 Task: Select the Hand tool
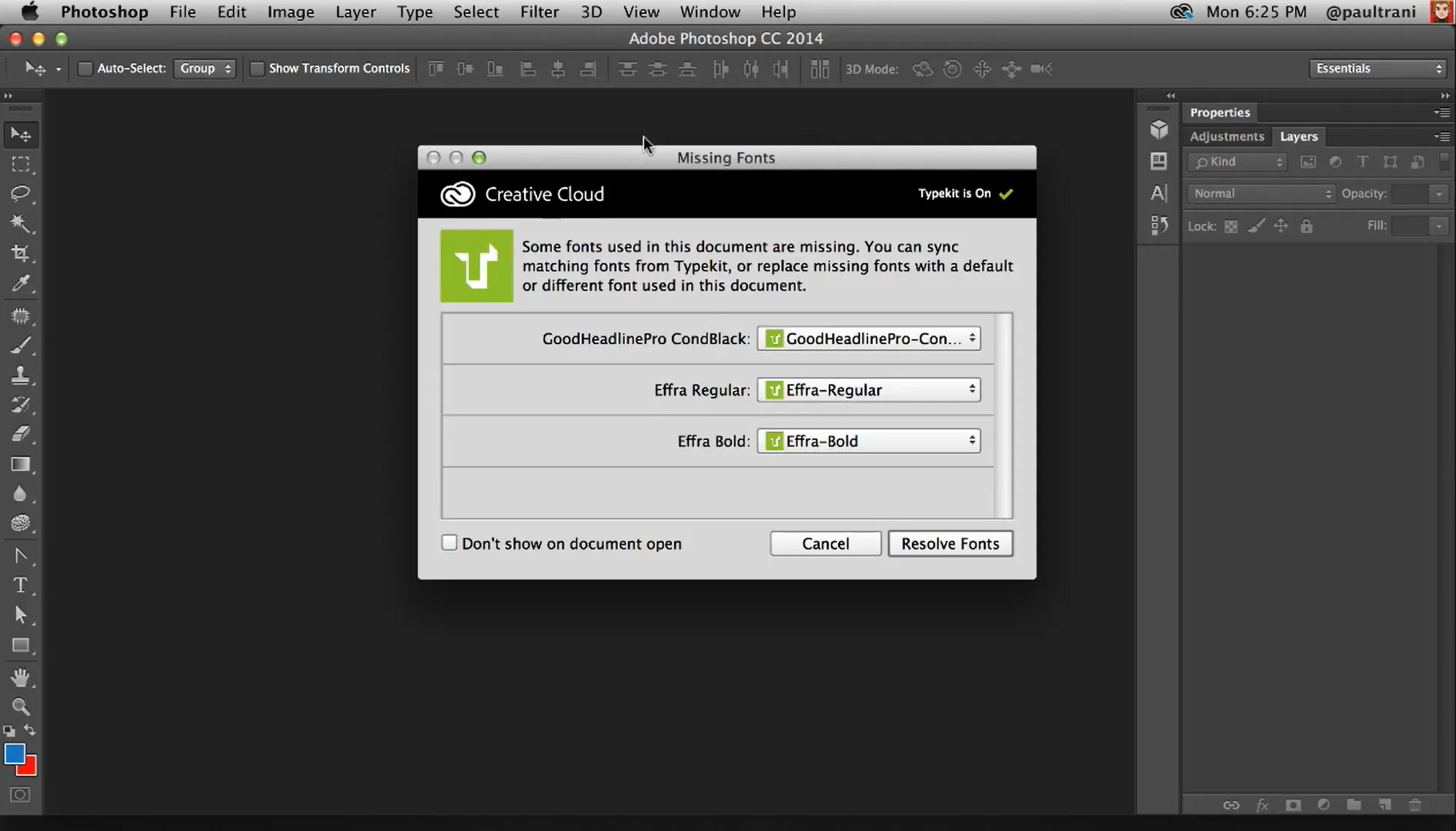[x=20, y=677]
